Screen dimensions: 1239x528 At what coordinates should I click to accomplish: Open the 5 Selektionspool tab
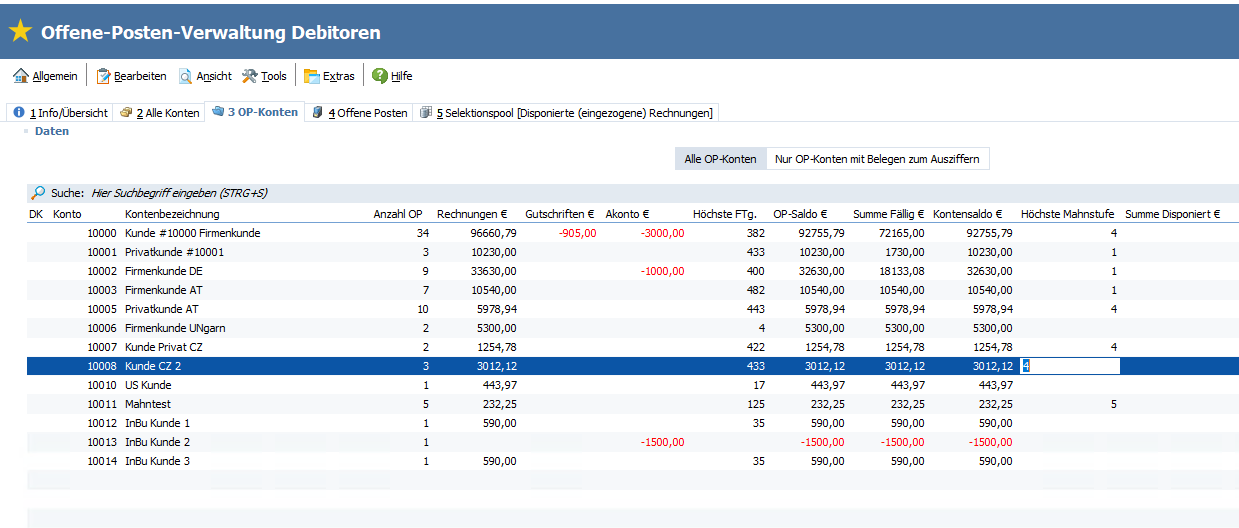(566, 113)
